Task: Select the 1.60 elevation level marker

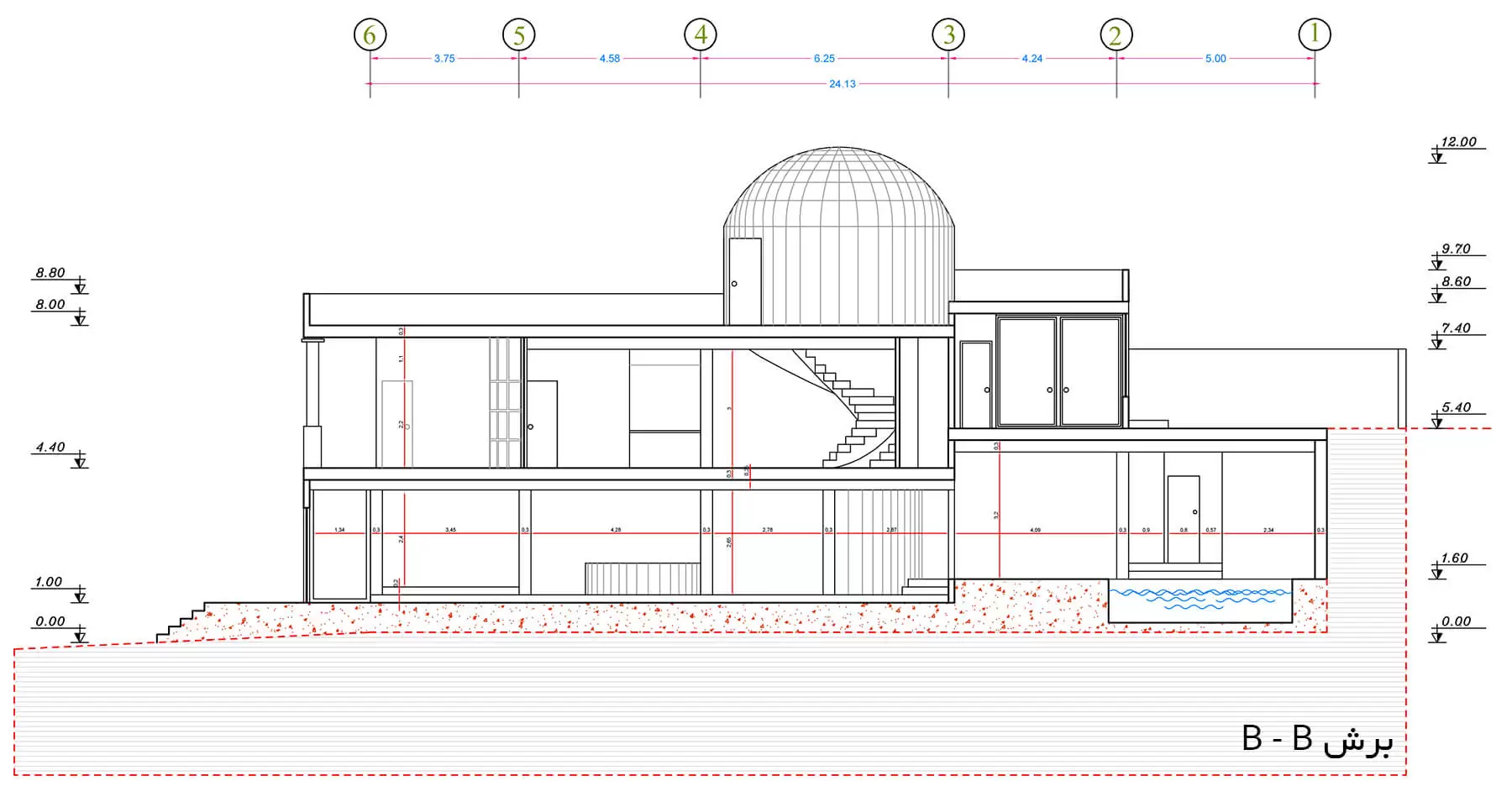Action: click(1454, 558)
